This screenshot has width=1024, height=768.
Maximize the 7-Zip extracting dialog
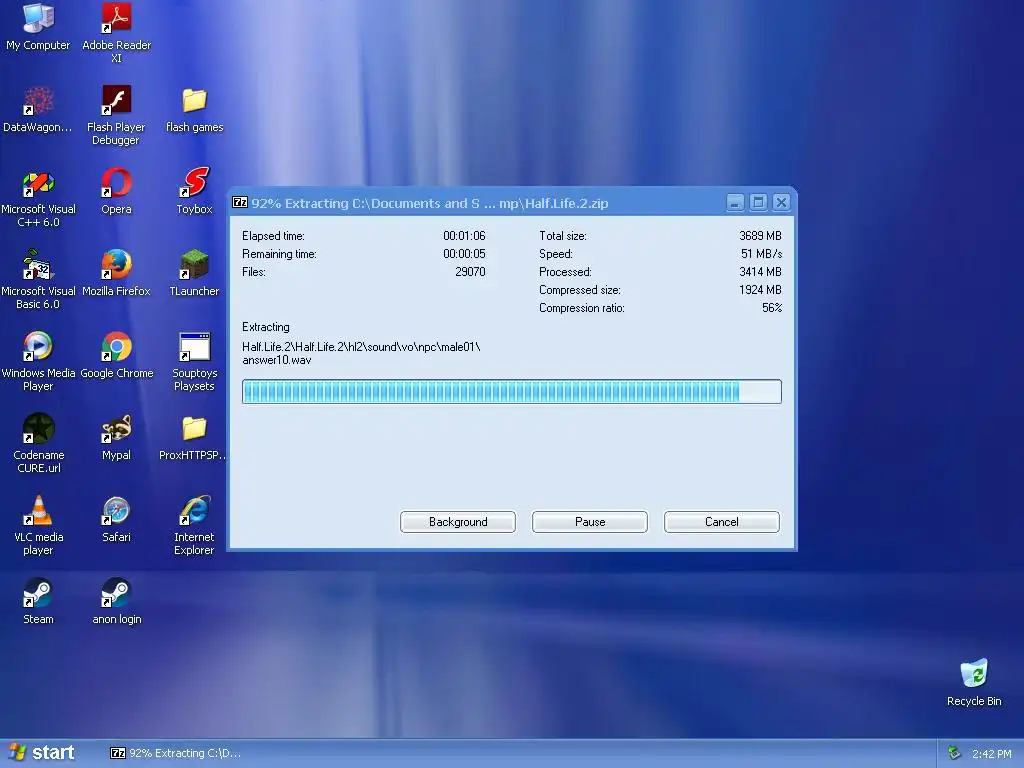(758, 202)
